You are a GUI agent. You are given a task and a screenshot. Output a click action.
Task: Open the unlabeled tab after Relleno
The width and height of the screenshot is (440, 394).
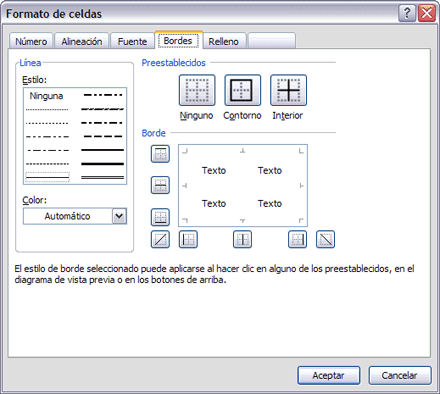click(271, 41)
